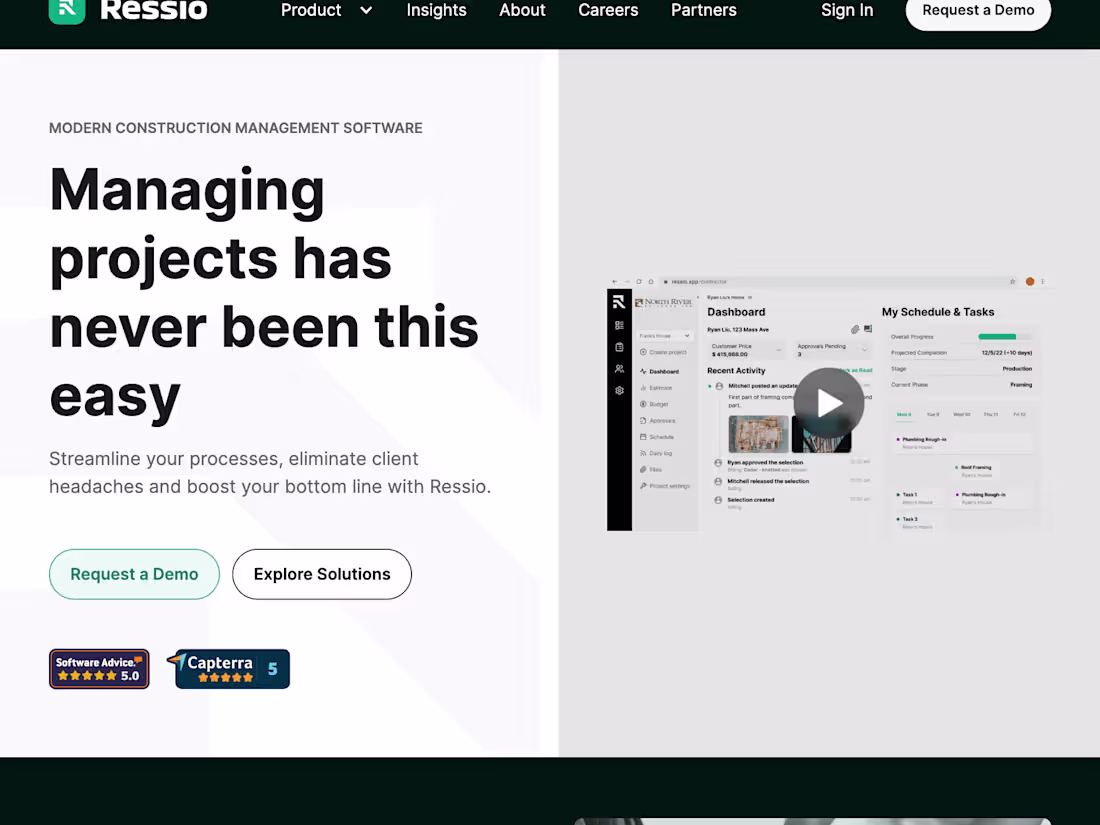The height and width of the screenshot is (825, 1100).
Task: Select Estimate in the project navigation menu
Action: (658, 388)
